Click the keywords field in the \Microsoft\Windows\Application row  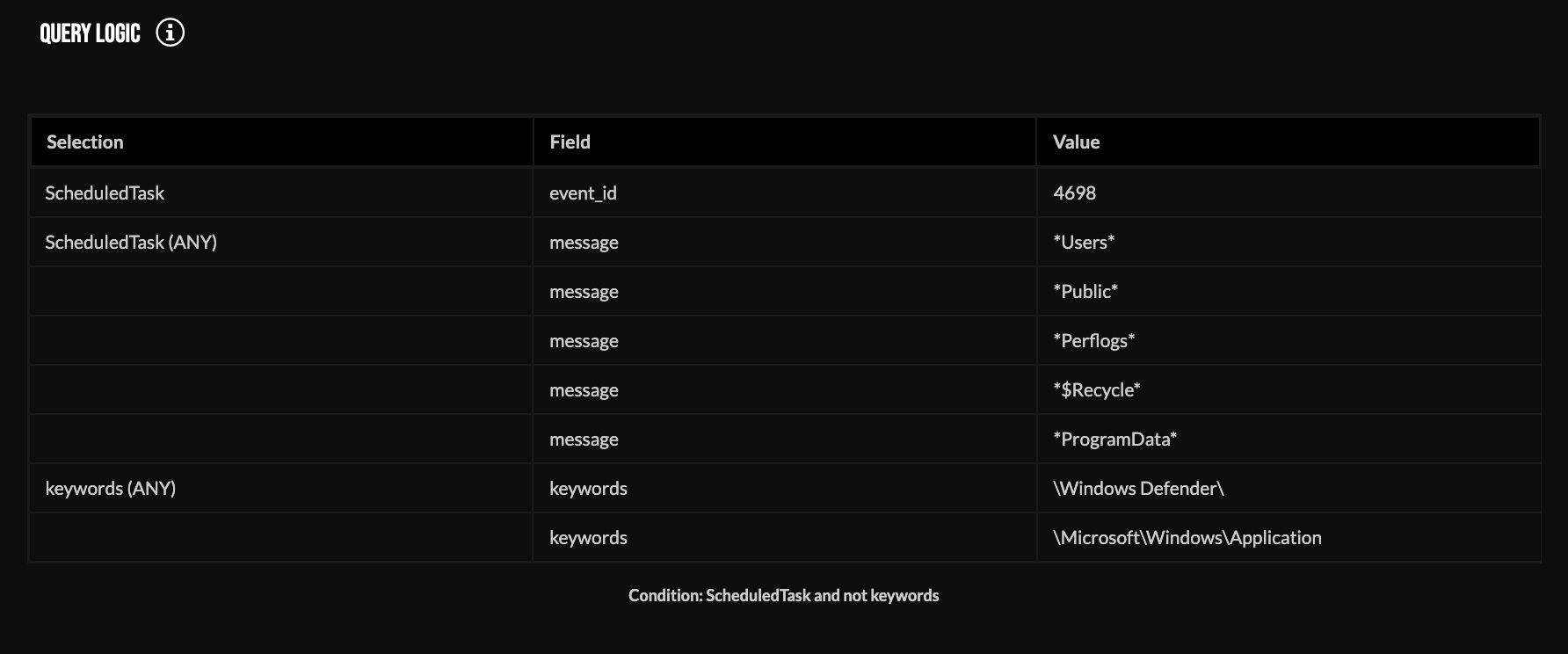point(588,537)
